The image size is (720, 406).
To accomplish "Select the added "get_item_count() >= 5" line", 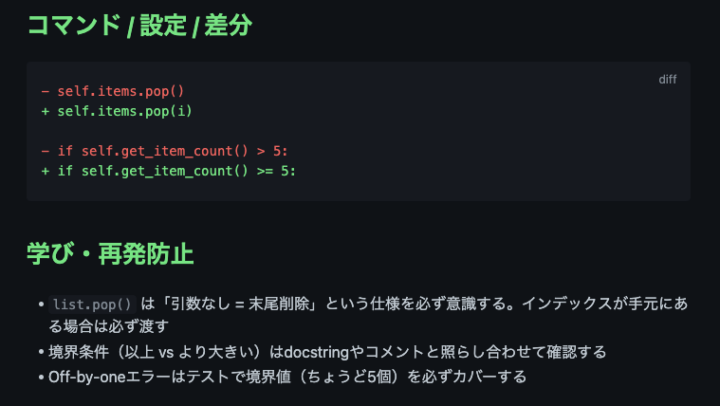I will coord(168,170).
